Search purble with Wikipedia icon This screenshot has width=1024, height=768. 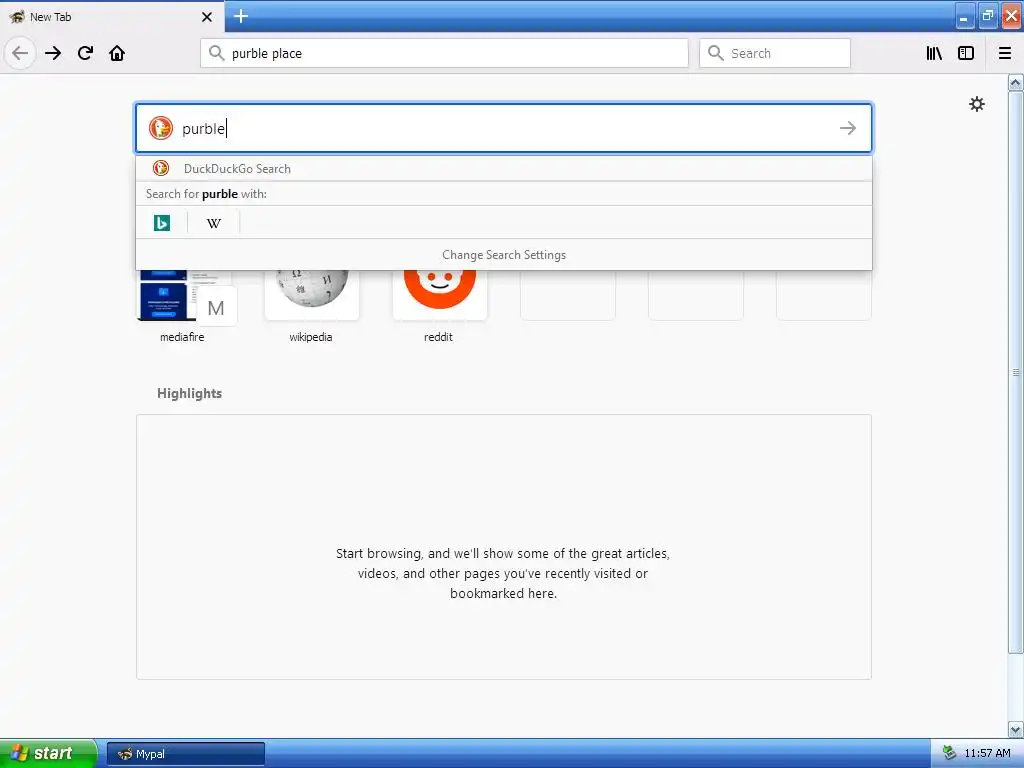click(x=214, y=223)
